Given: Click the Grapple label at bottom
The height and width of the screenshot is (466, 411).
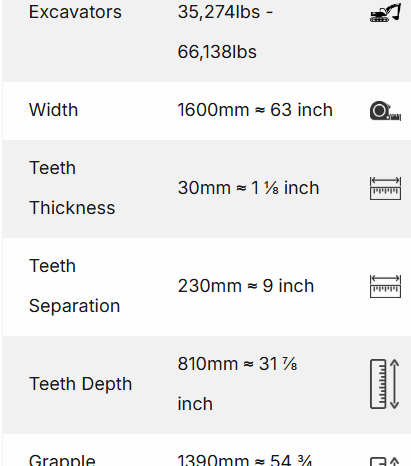Looking at the screenshot, I should 62,460.
